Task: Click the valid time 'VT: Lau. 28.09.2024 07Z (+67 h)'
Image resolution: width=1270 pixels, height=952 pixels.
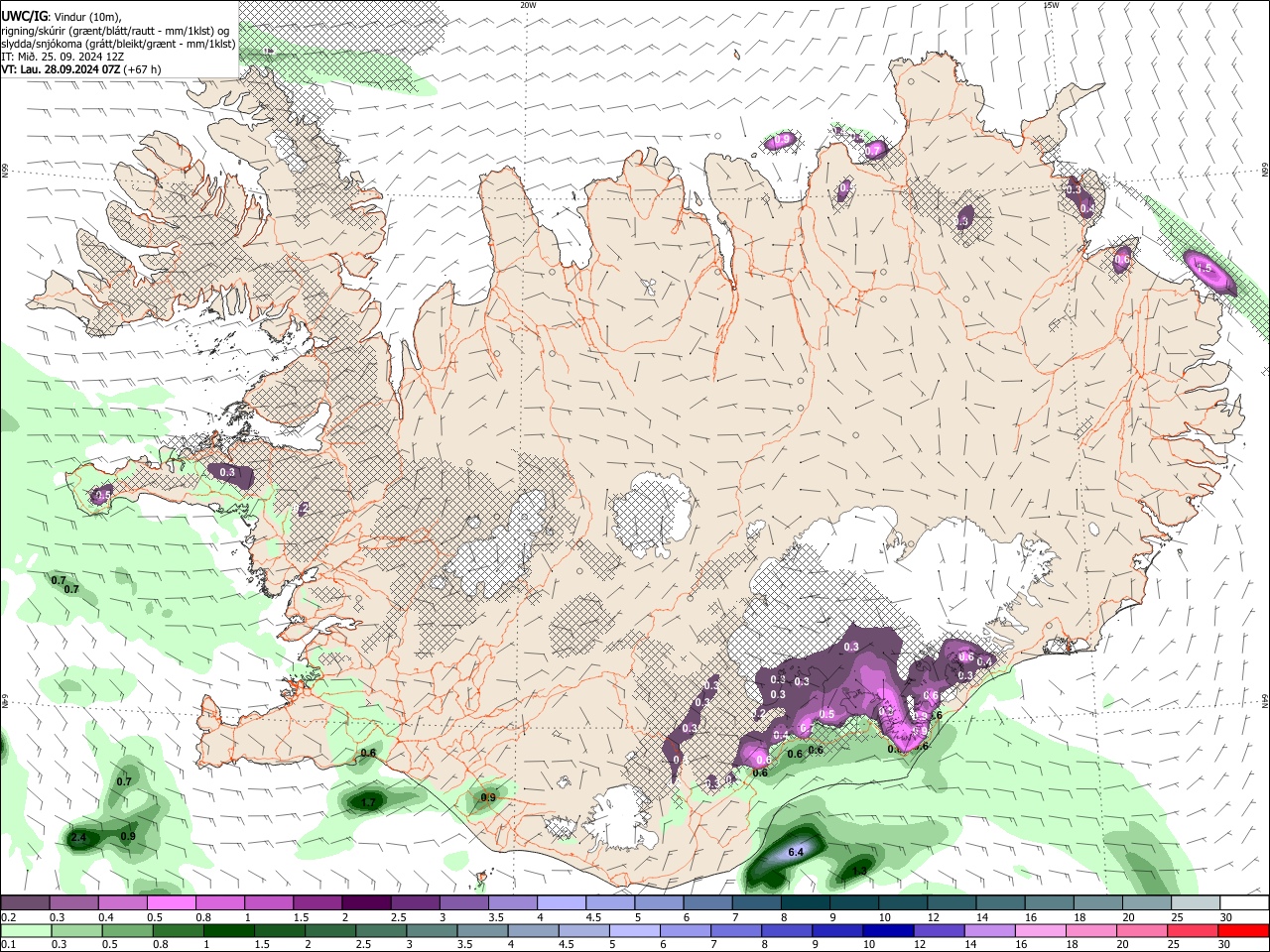Action: [81, 69]
